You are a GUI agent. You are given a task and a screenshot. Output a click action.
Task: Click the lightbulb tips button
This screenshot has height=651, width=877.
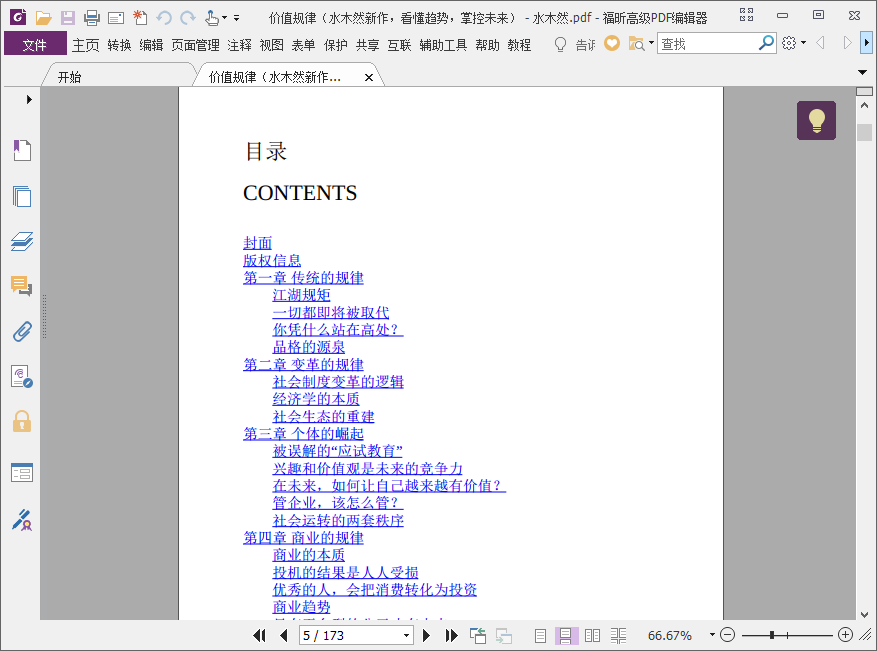pyautogui.click(x=816, y=120)
